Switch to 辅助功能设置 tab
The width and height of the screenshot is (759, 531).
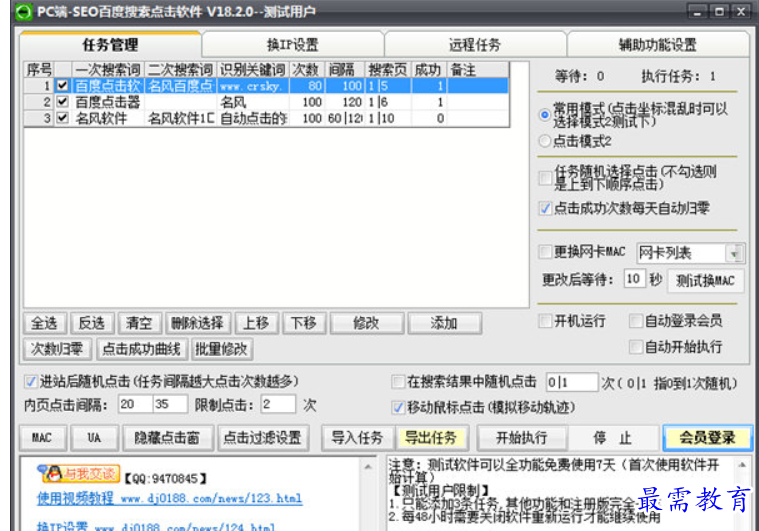click(x=658, y=45)
